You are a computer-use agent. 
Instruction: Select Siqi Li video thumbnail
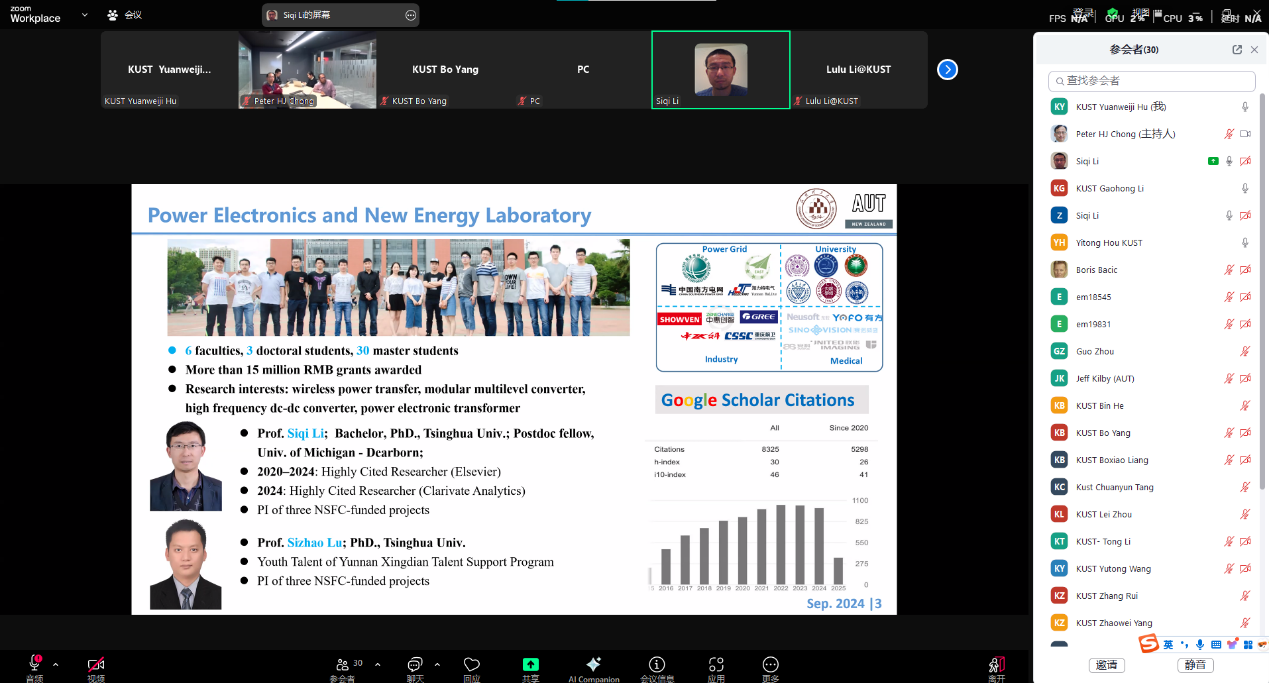[721, 69]
